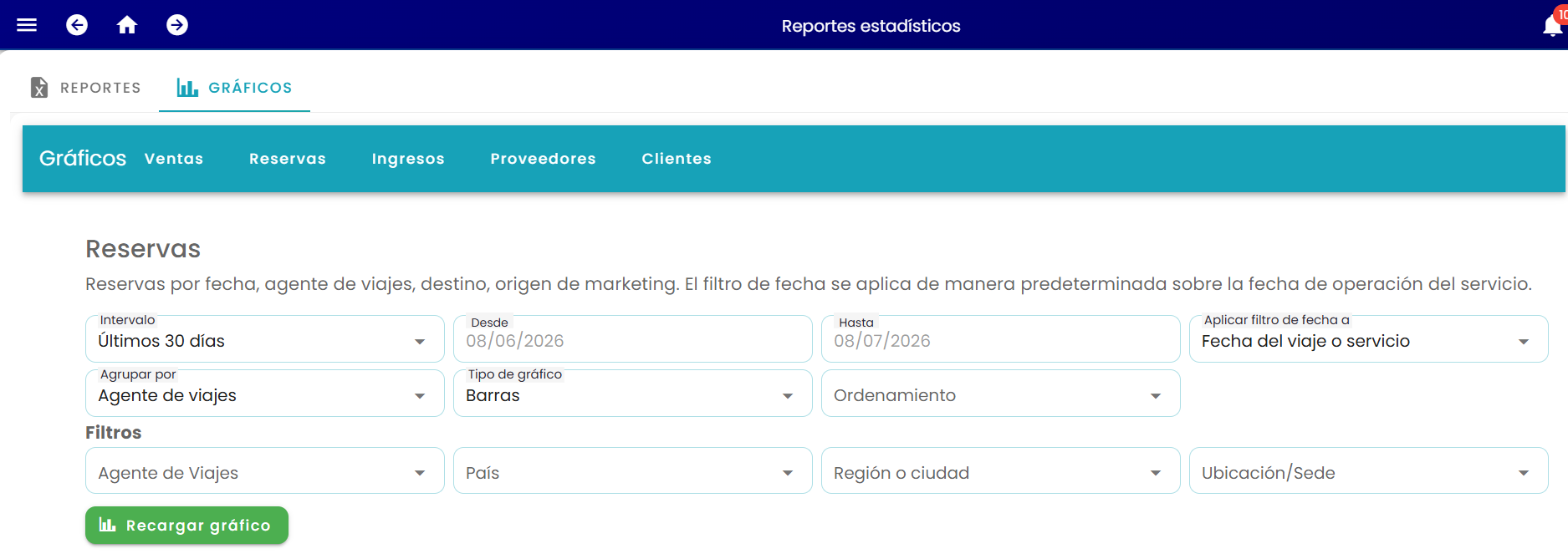The height and width of the screenshot is (559, 1568).
Task: Open the Intervalo dropdown
Action: click(x=265, y=339)
